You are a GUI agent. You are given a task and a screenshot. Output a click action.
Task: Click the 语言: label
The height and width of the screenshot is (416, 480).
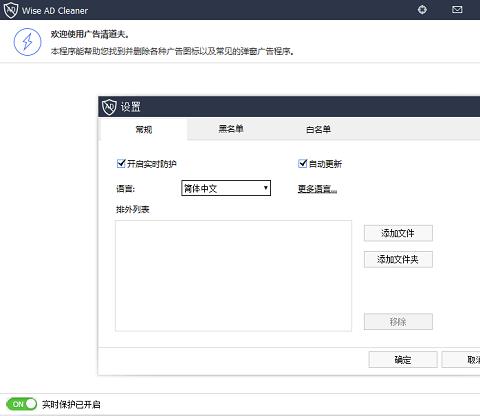point(125,189)
